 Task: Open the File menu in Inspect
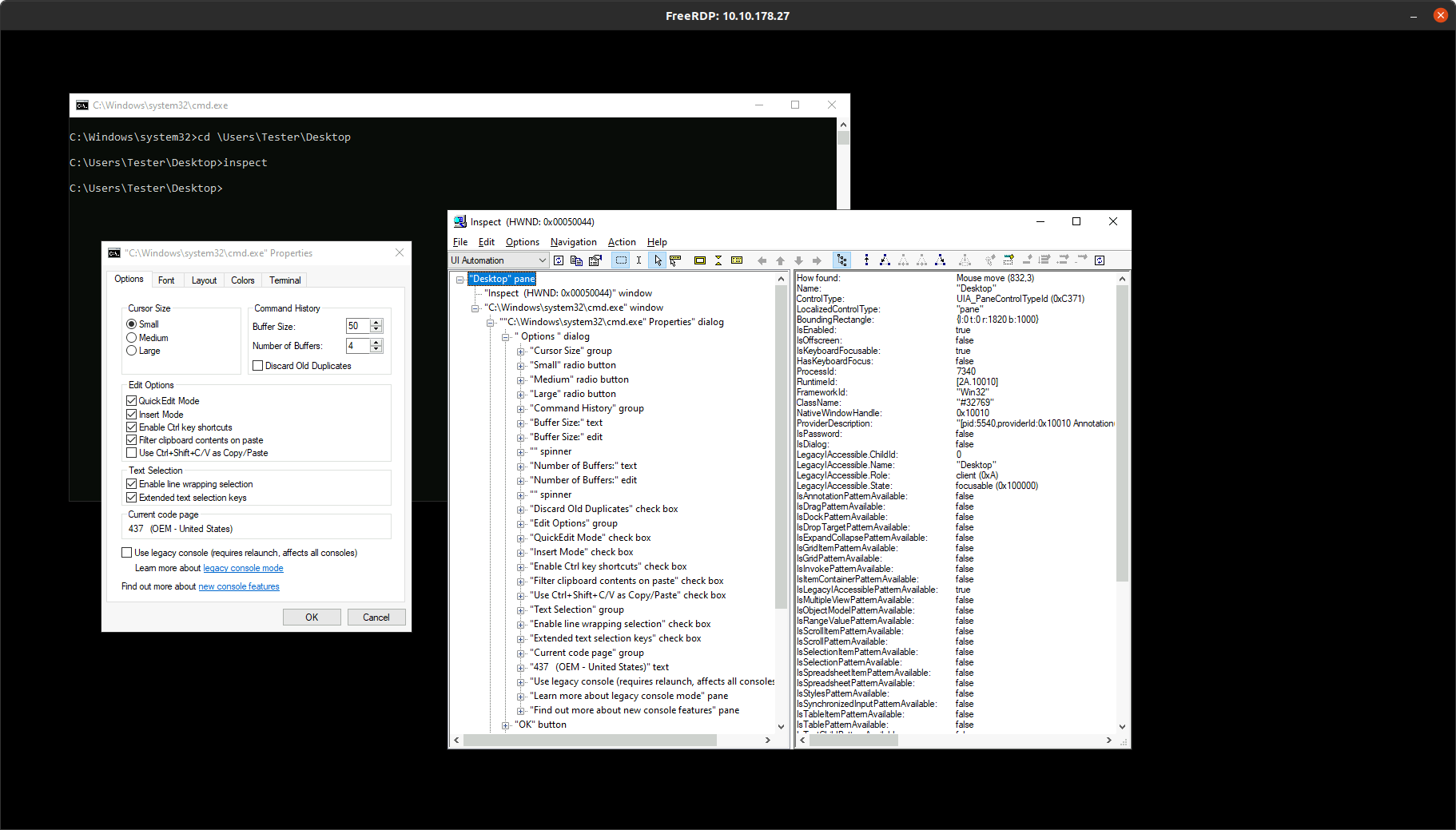coord(460,242)
